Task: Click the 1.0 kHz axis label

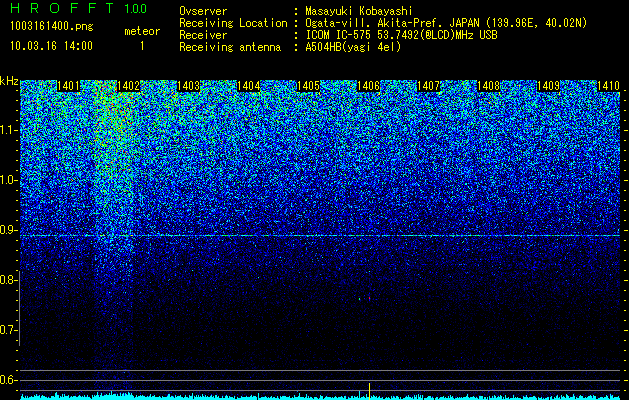Action: click(7, 180)
